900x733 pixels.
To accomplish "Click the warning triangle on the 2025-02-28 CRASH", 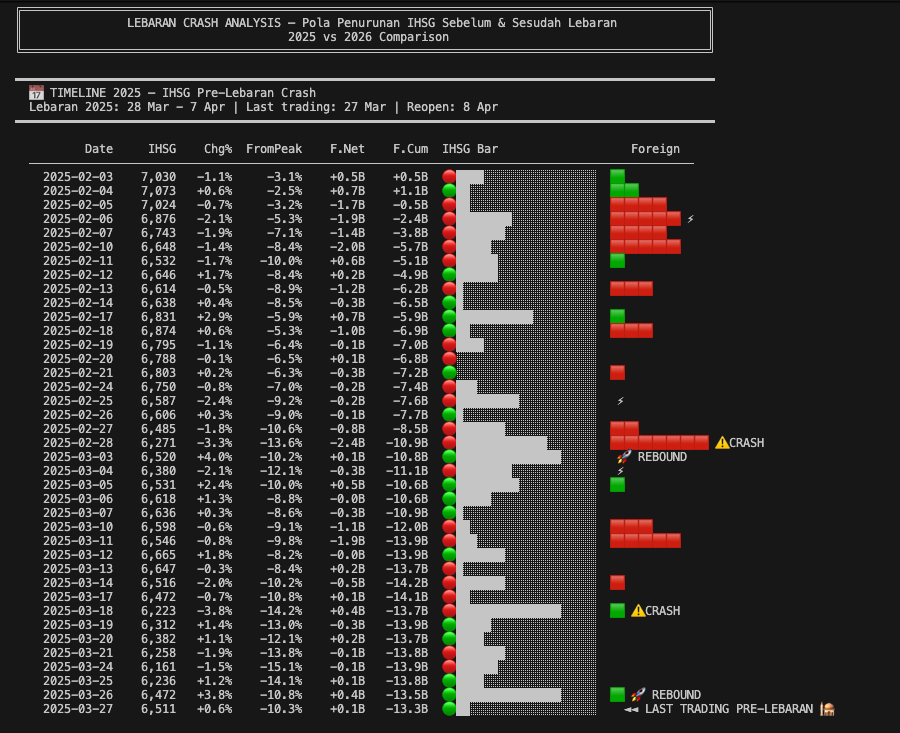I will coord(722,443).
